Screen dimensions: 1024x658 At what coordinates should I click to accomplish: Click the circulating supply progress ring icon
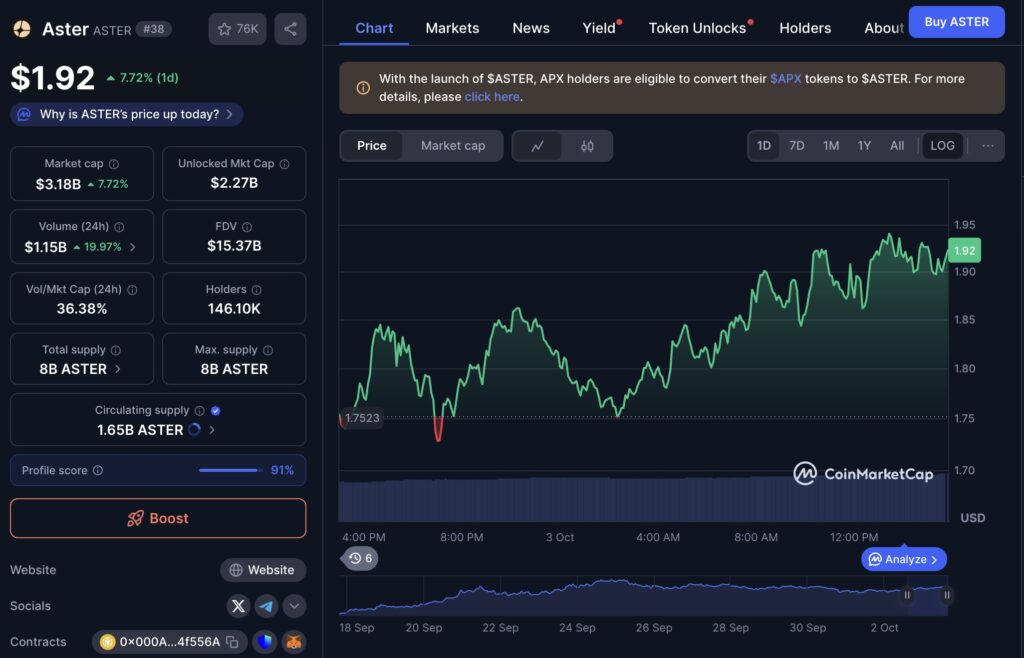[195, 430]
